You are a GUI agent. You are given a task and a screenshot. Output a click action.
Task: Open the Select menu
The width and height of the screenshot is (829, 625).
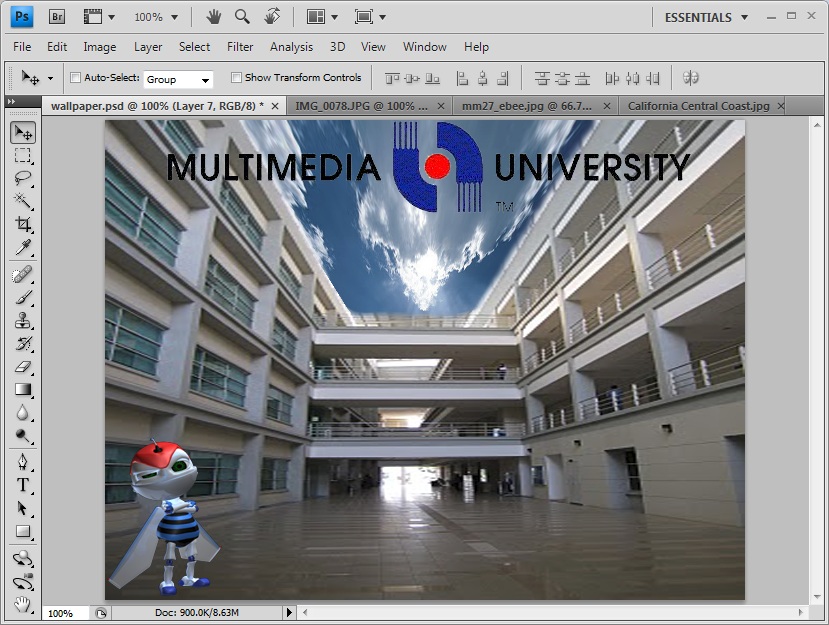point(195,47)
